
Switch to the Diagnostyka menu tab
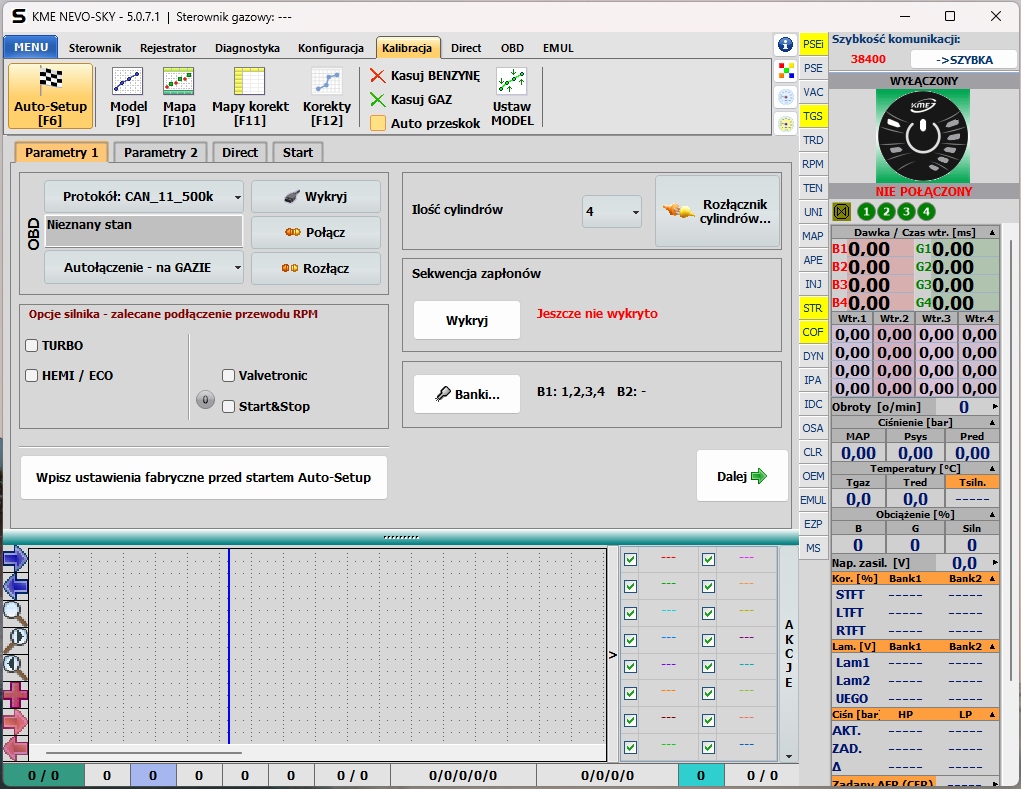[247, 48]
